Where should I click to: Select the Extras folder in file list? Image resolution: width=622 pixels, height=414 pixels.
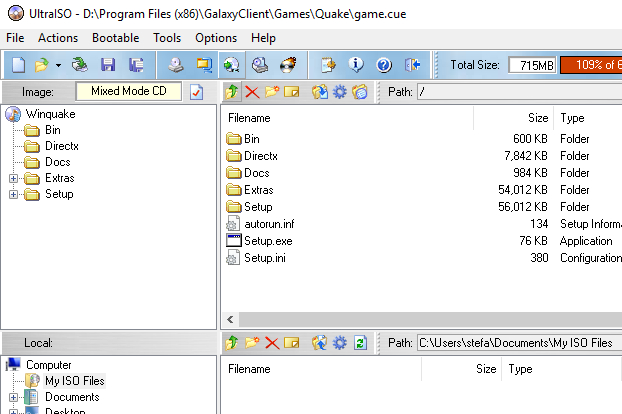click(x=422, y=190)
